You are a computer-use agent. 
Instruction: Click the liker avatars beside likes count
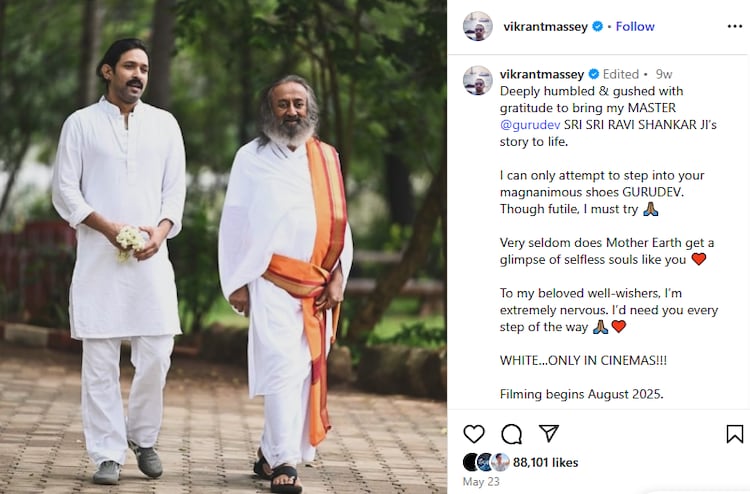(486, 462)
